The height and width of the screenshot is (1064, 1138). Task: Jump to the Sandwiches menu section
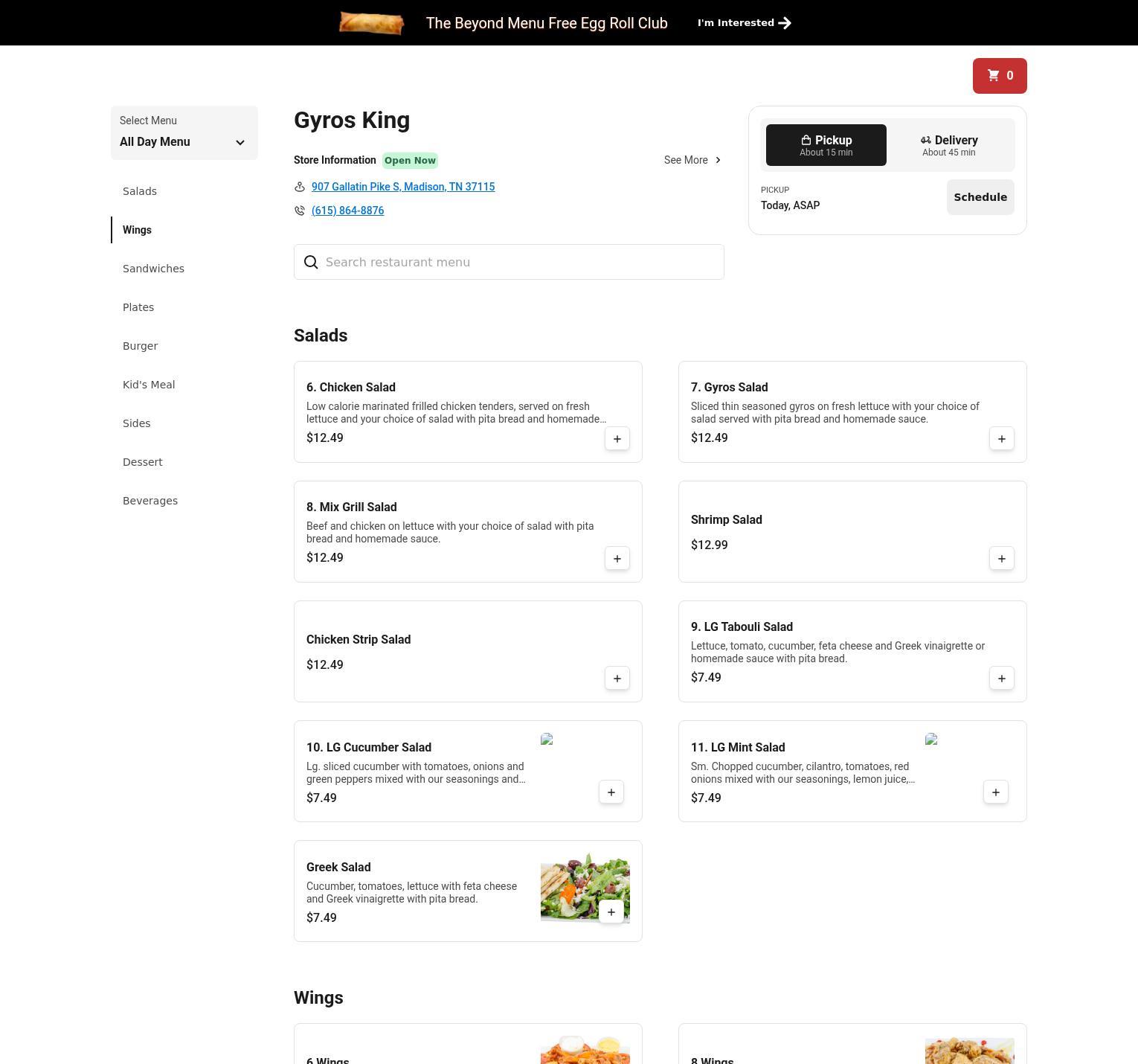[x=153, y=269]
